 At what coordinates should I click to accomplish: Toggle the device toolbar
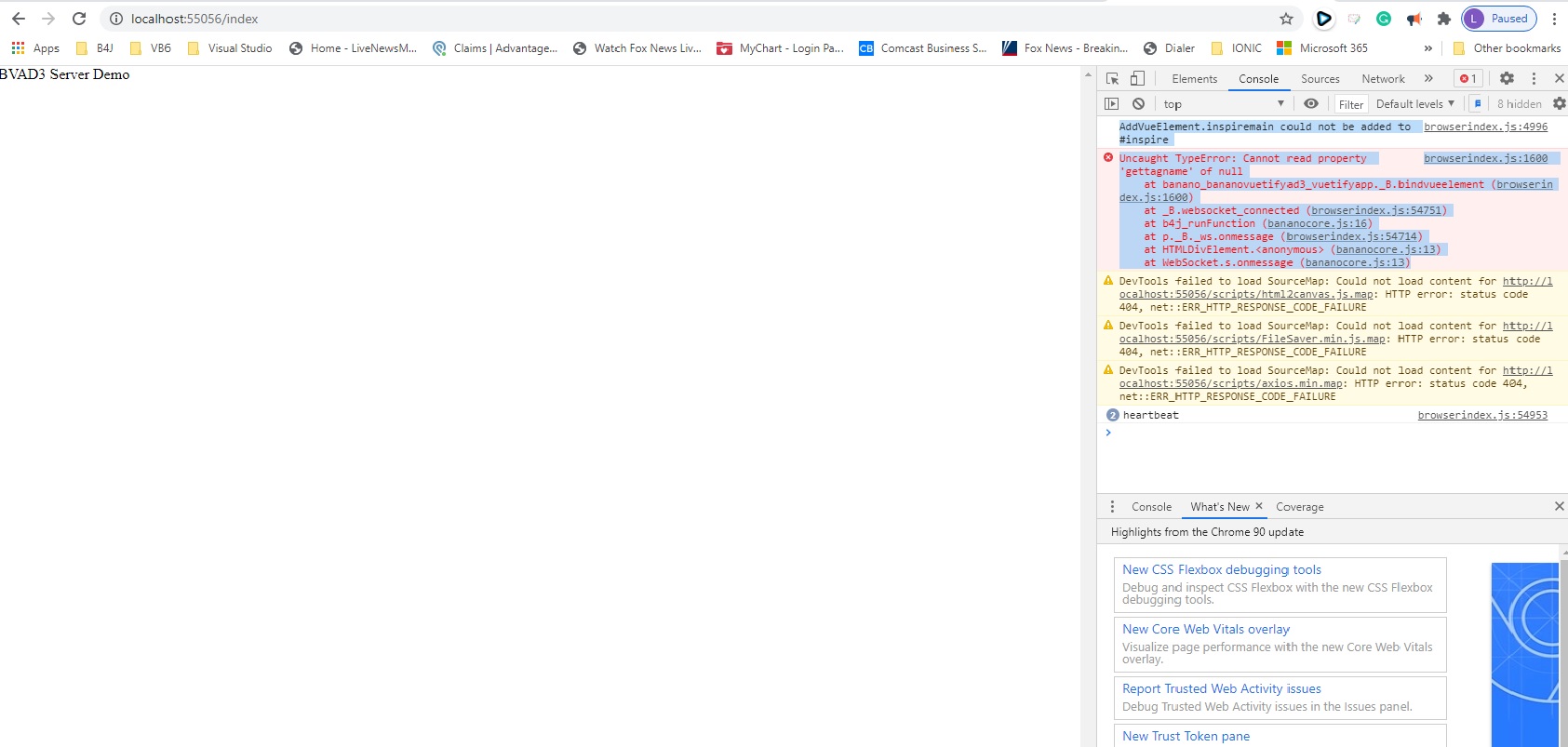1137,78
